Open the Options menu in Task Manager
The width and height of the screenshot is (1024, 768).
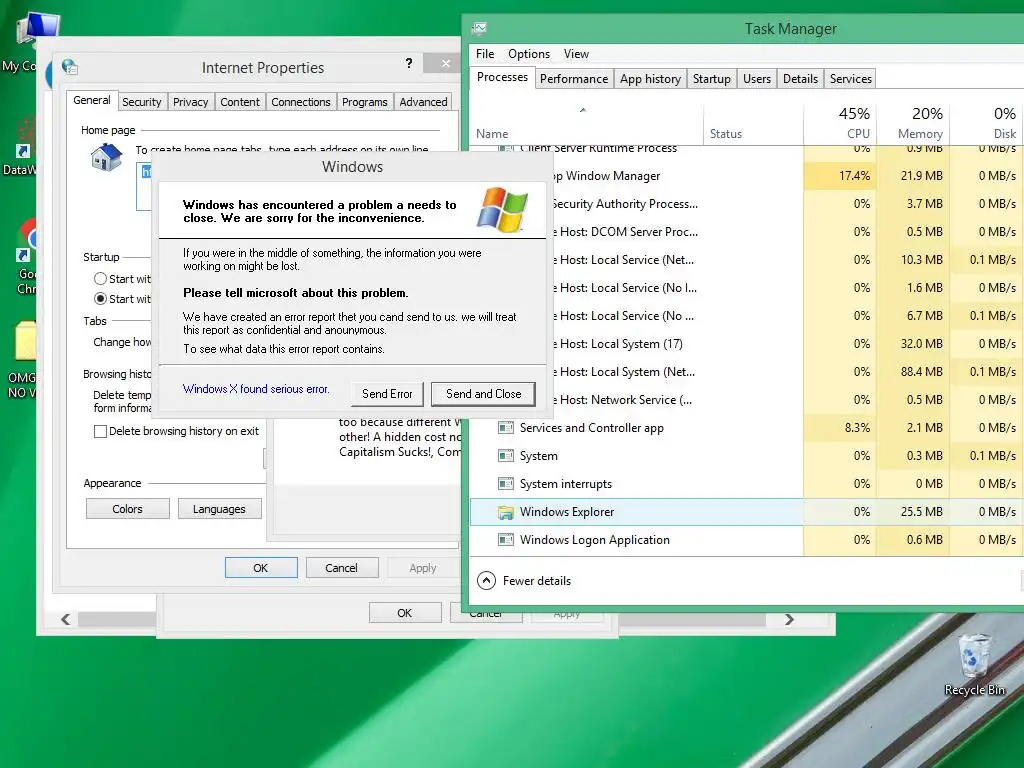(x=529, y=54)
